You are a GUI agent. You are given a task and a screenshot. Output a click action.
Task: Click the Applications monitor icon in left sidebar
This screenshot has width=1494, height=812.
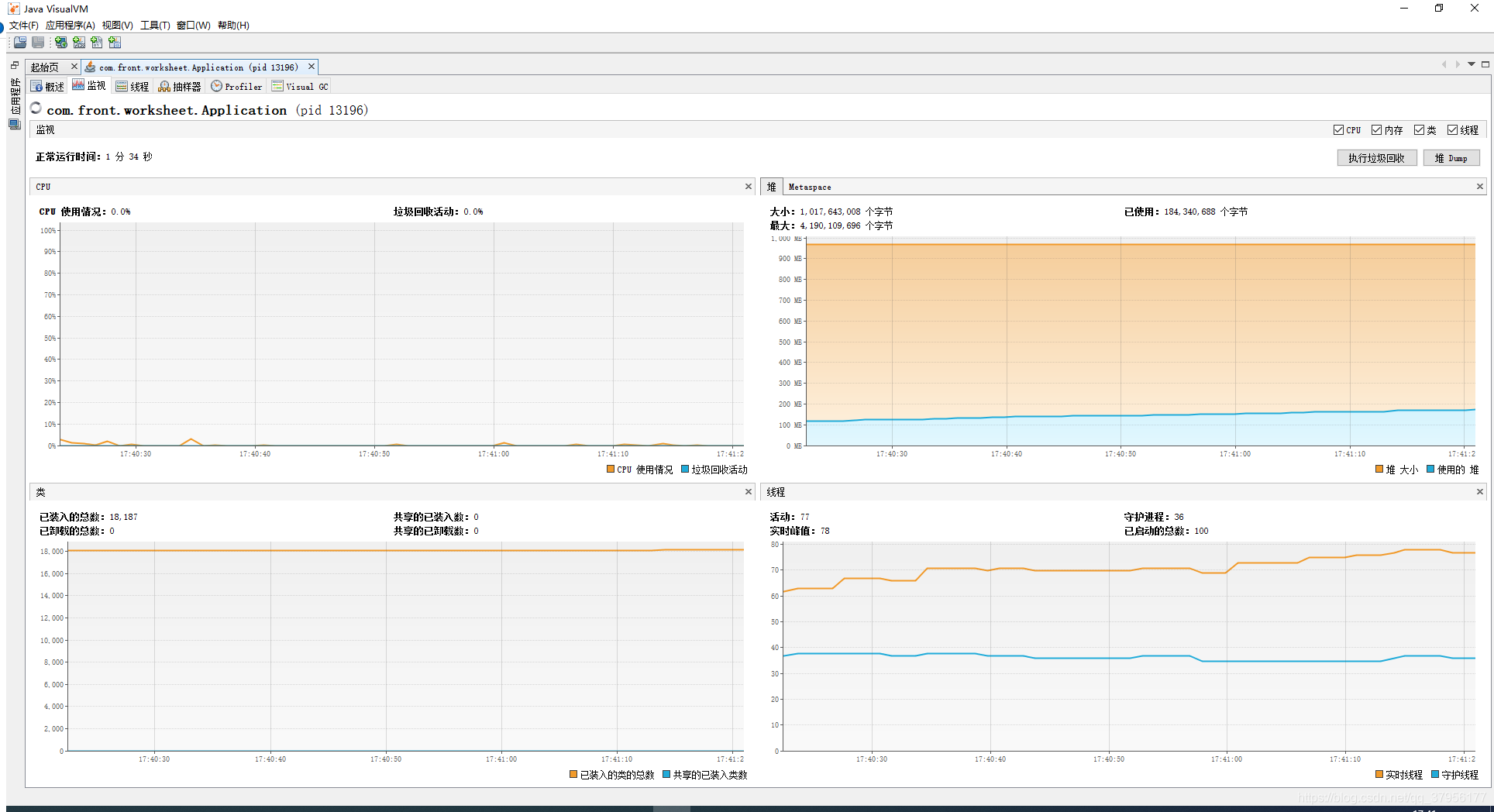(x=15, y=124)
